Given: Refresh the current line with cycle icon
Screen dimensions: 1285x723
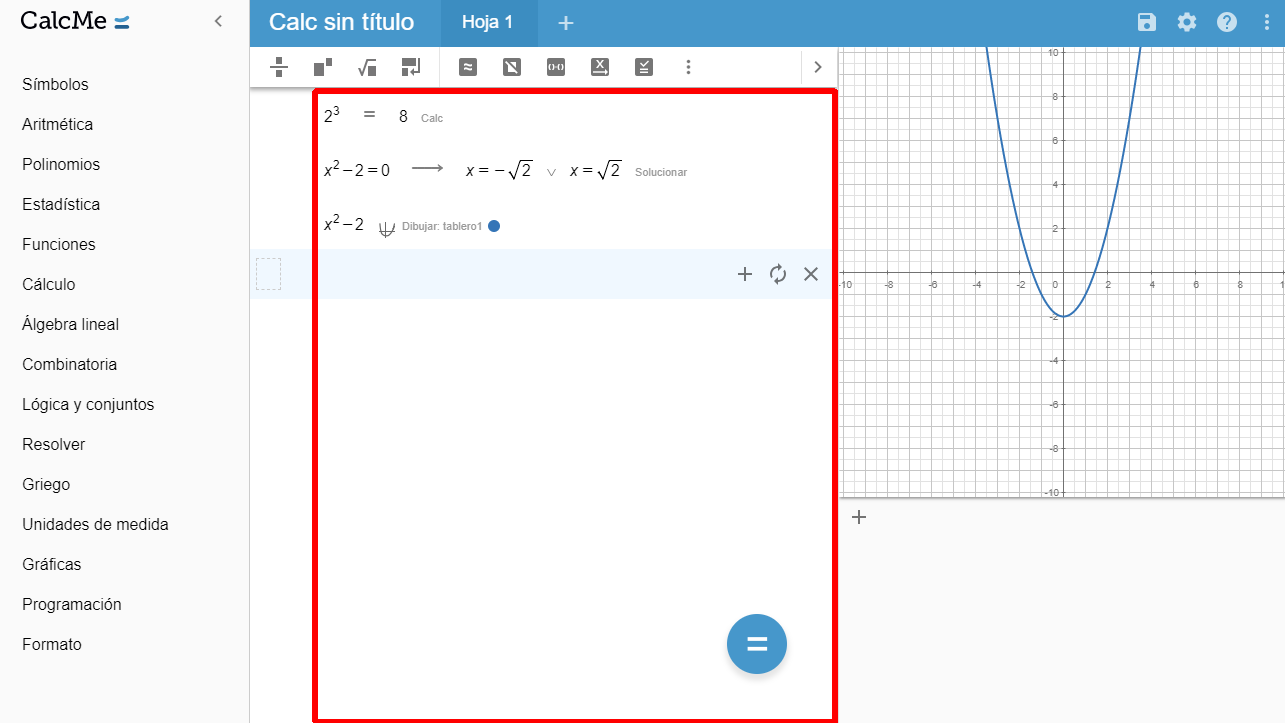Looking at the screenshot, I should (778, 274).
